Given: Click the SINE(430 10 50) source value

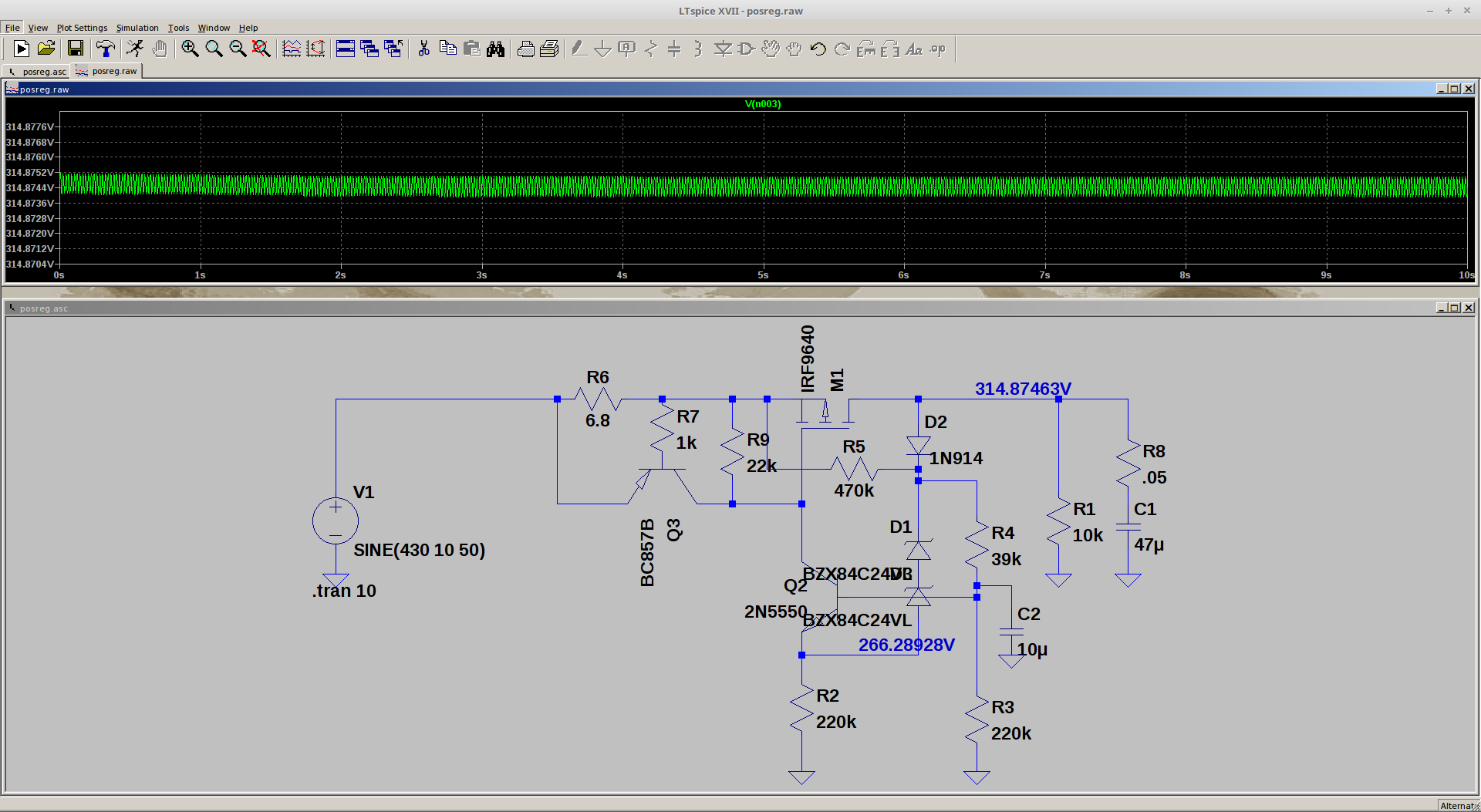Looking at the screenshot, I should 420,550.
